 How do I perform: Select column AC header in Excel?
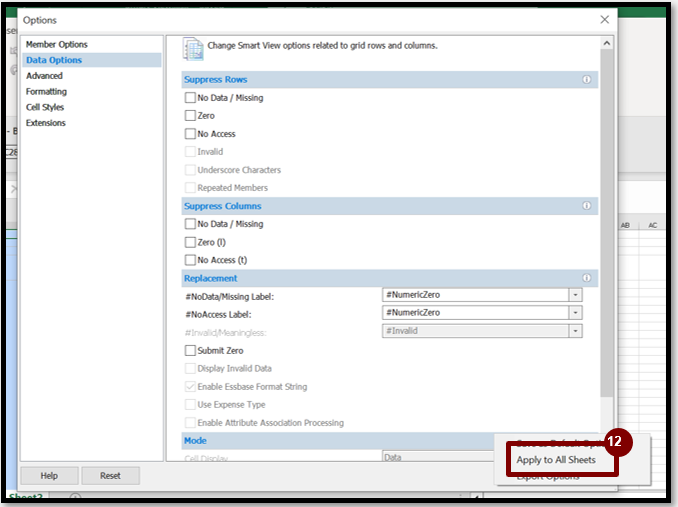(x=652, y=225)
